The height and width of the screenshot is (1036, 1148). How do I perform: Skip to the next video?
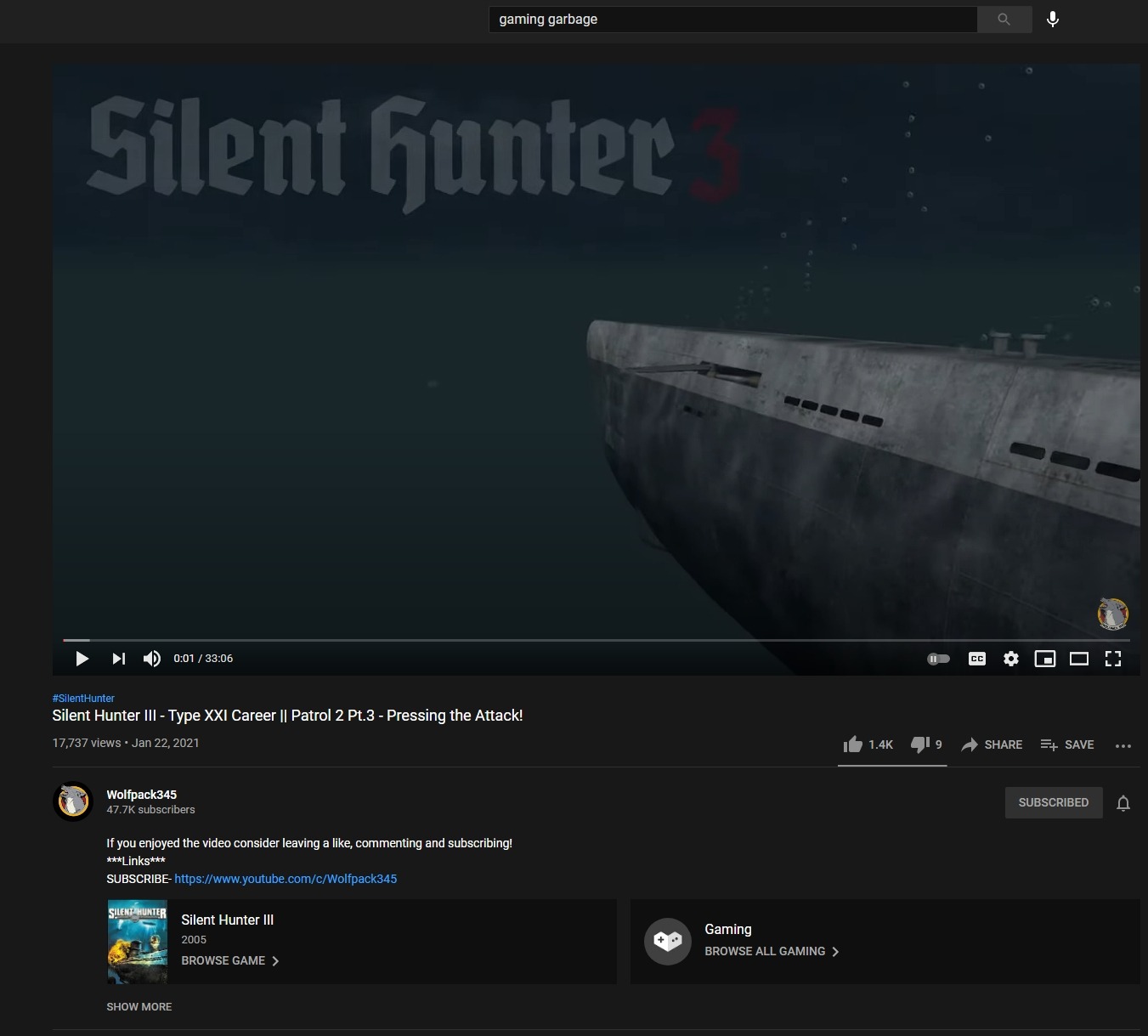click(118, 659)
